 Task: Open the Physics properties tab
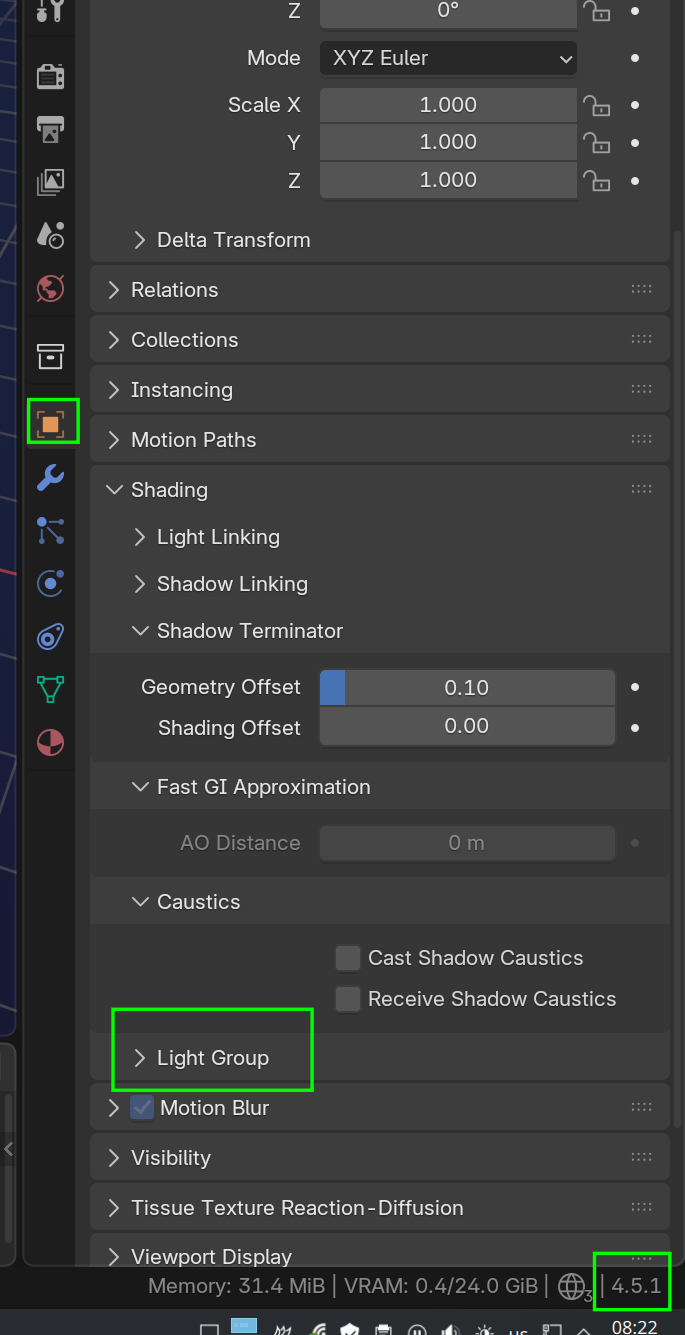tap(50, 583)
